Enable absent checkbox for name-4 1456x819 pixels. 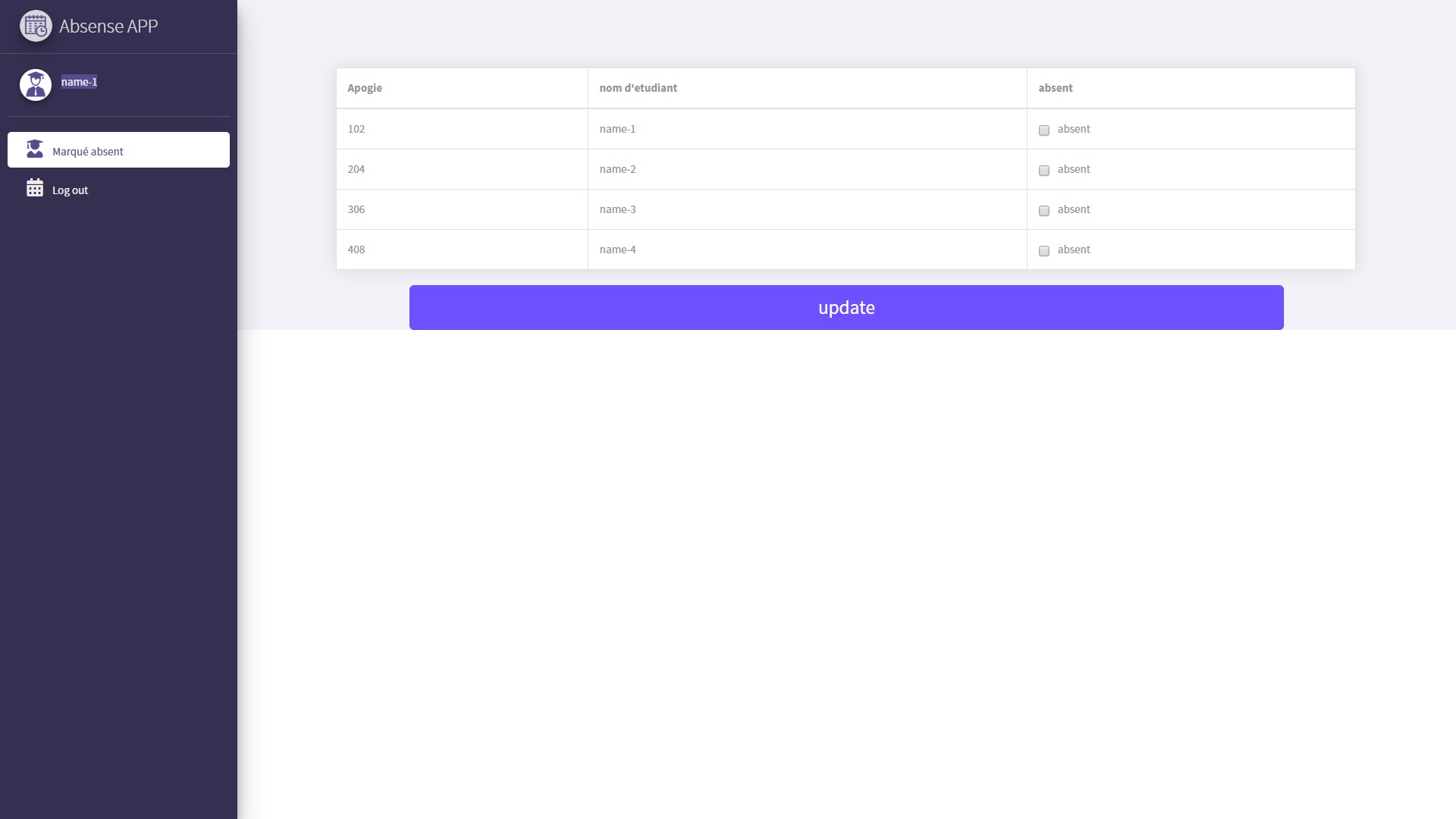pyautogui.click(x=1044, y=251)
